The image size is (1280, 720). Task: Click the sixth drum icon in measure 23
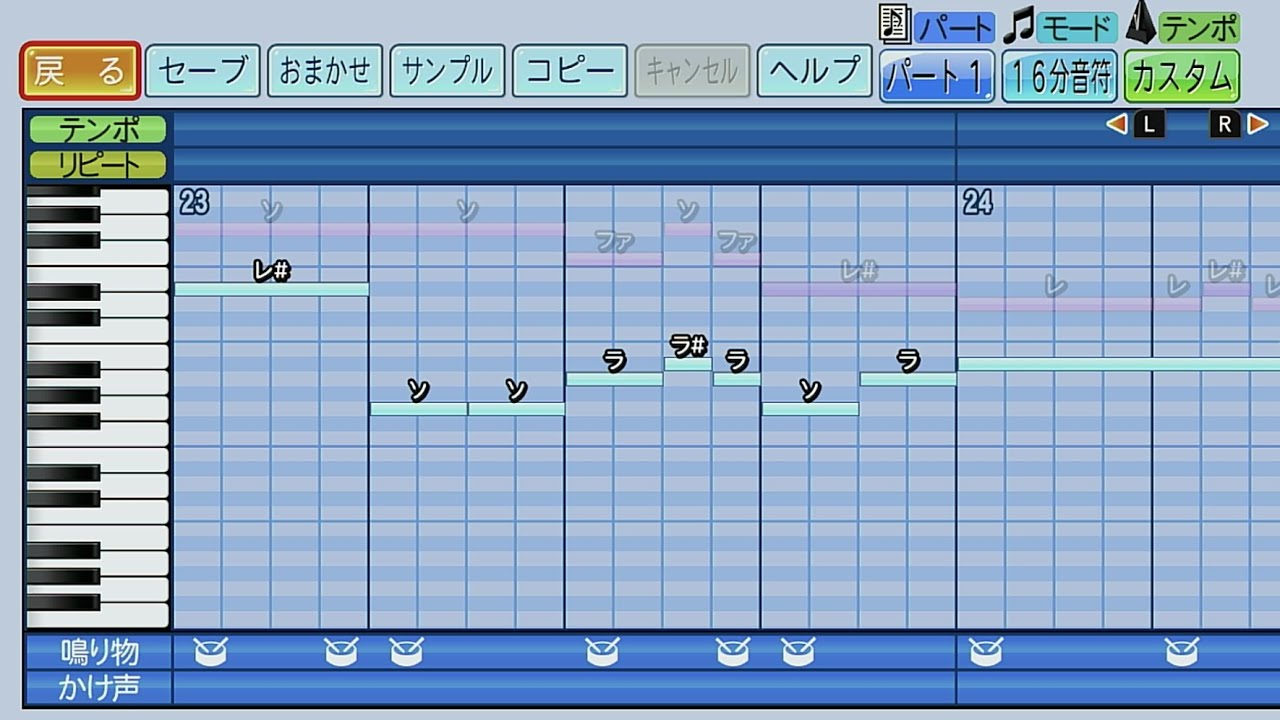click(x=798, y=653)
